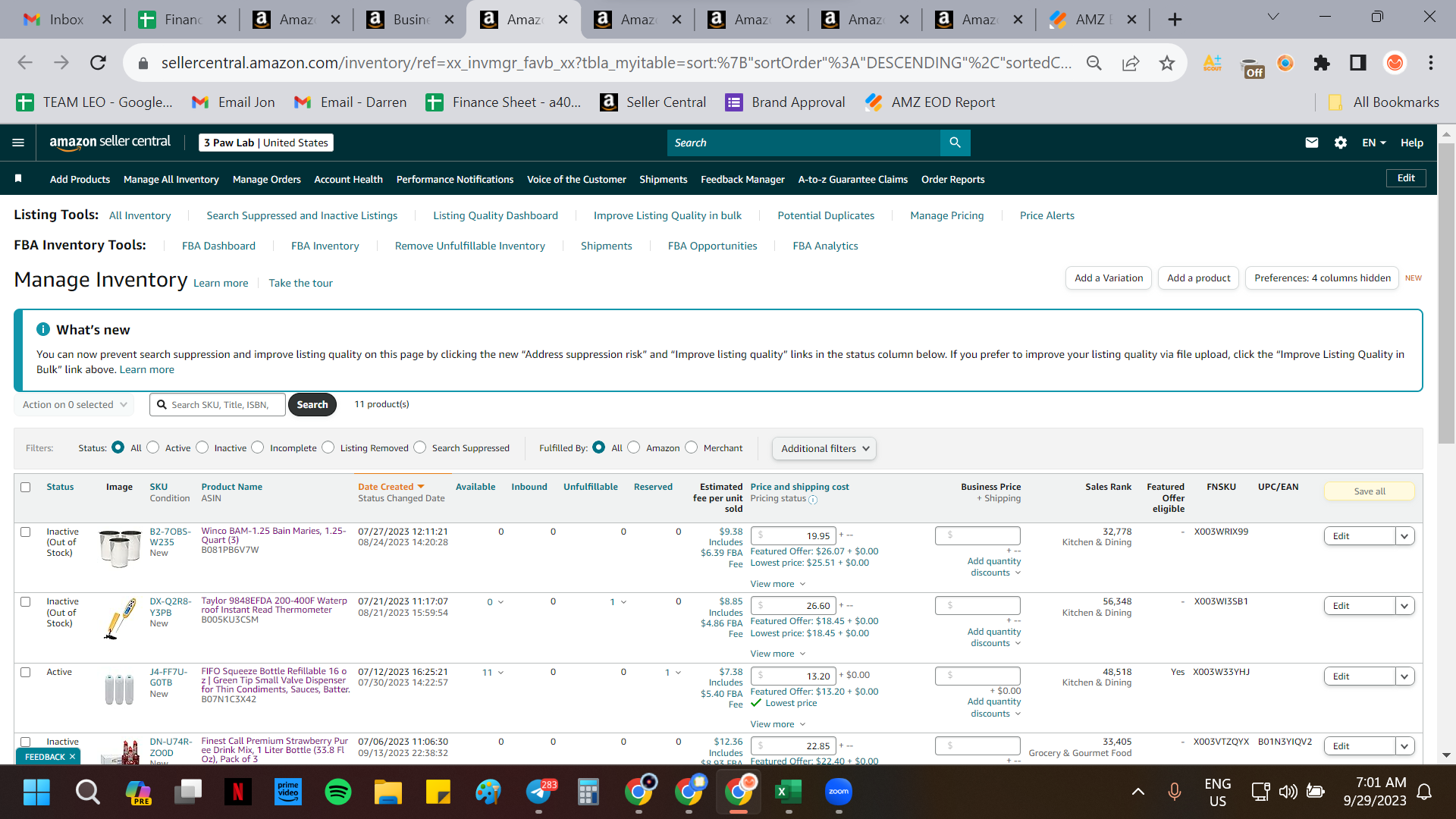Select the Incomplete status filter
This screenshot has width=1456, height=819.
[x=258, y=447]
